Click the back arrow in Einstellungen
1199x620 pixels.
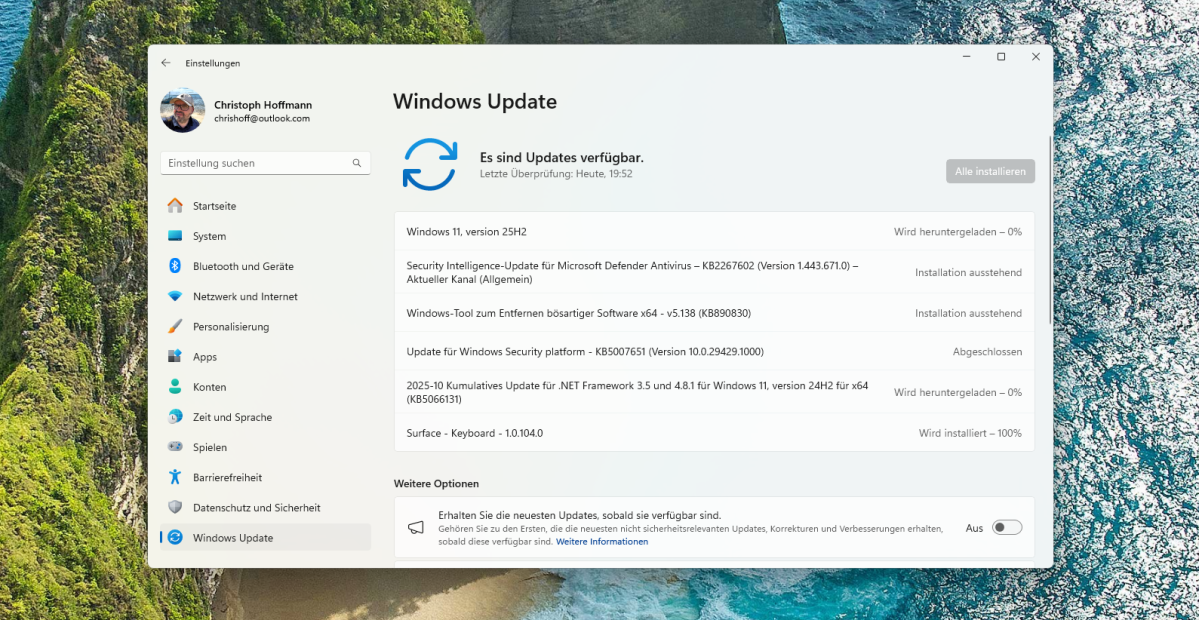[x=166, y=63]
